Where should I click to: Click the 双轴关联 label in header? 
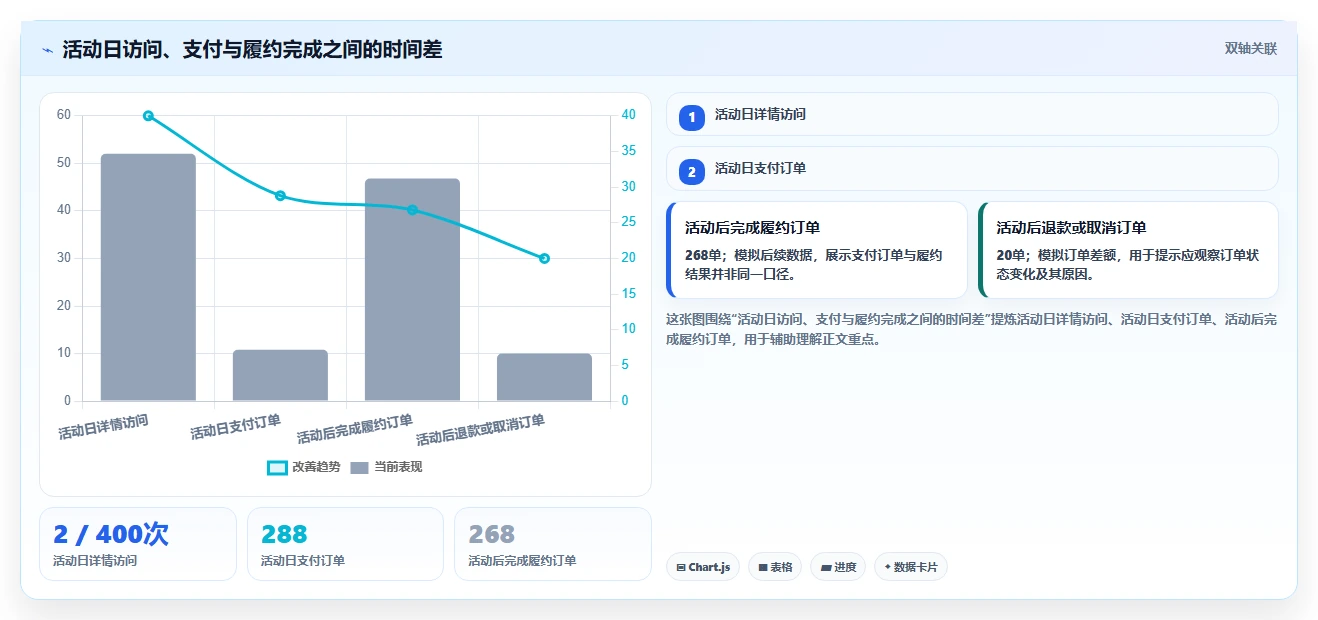(1251, 48)
